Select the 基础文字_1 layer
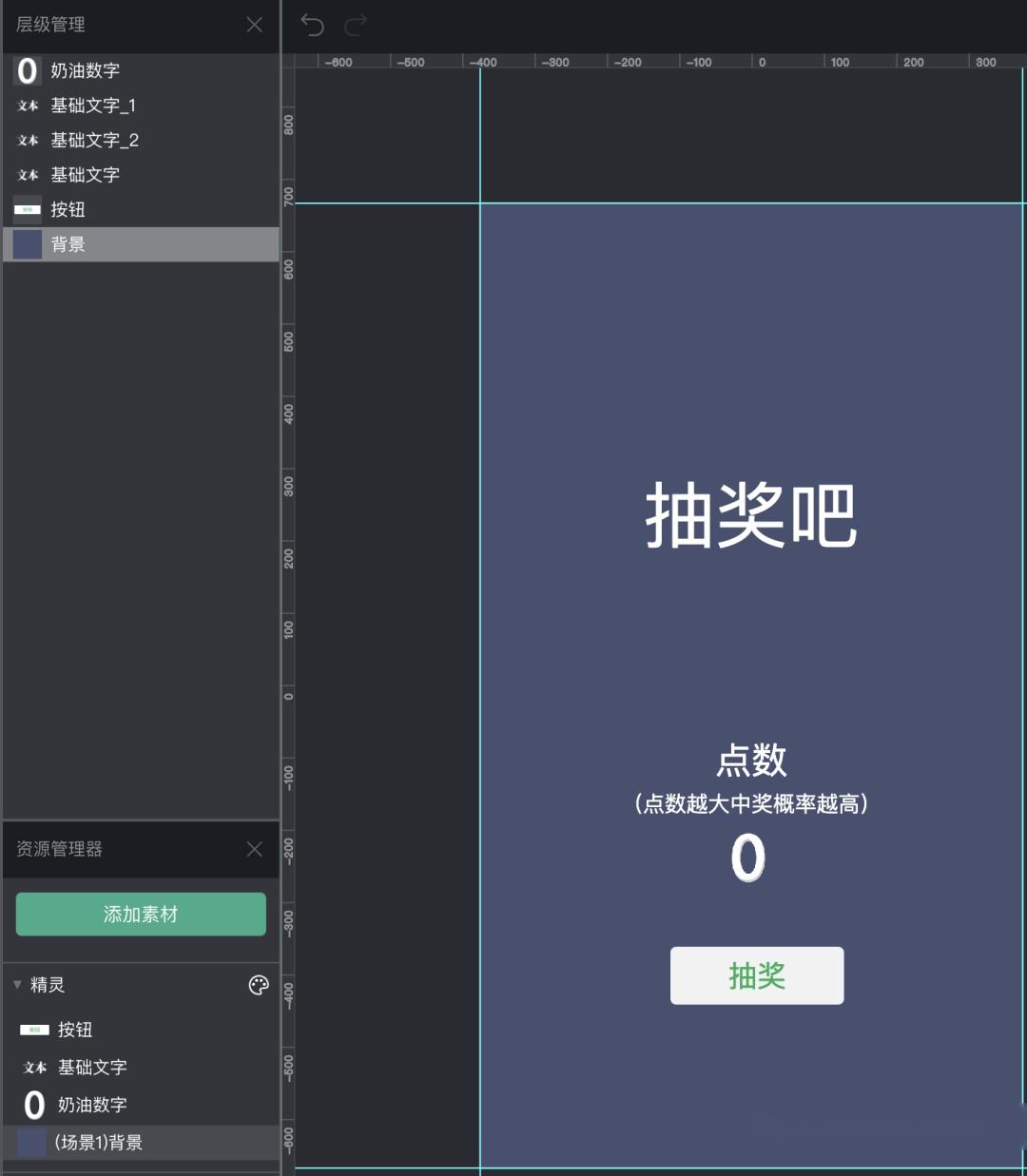The width and height of the screenshot is (1027, 1176). pyautogui.click(x=92, y=106)
